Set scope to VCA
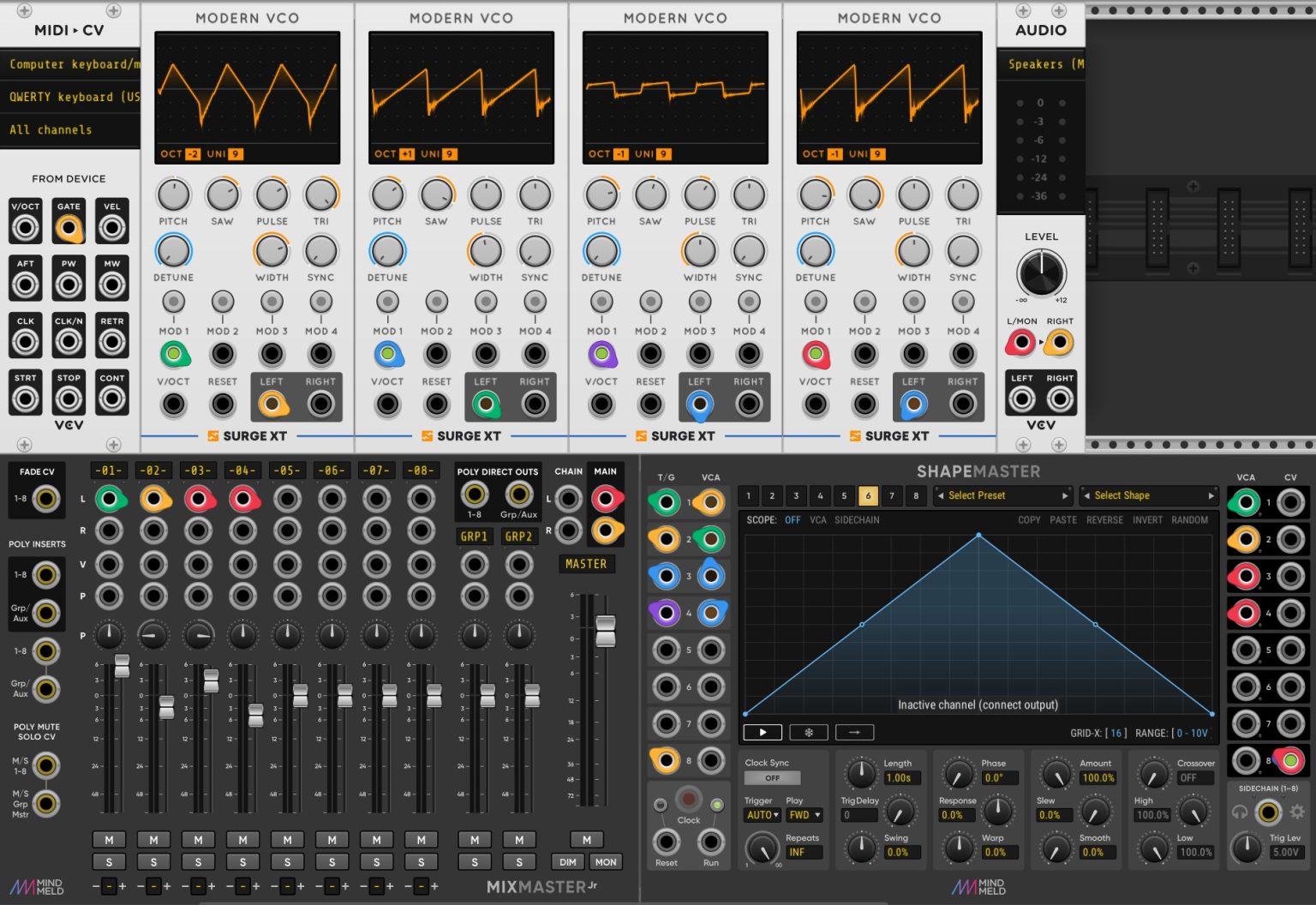The width and height of the screenshot is (1316, 905). (818, 520)
